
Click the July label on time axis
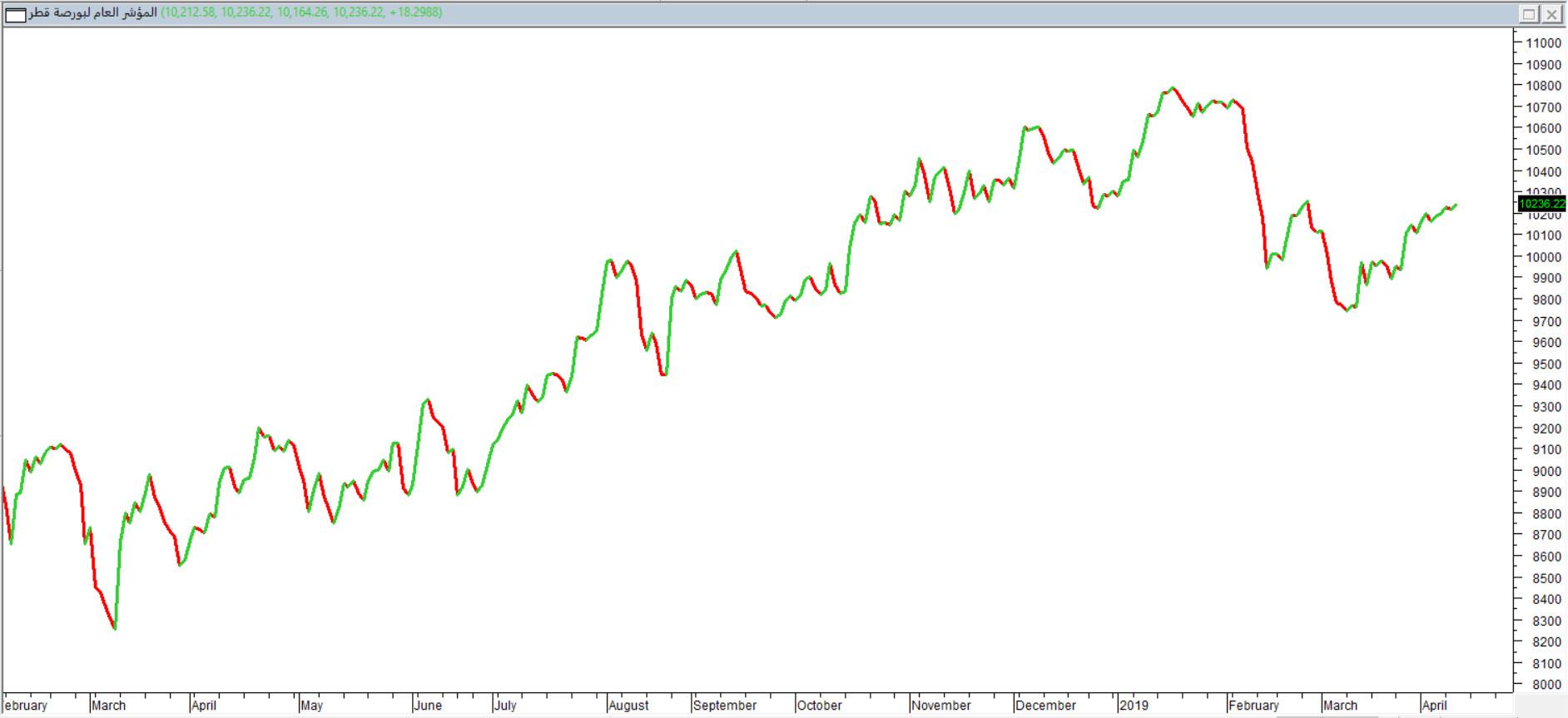(x=505, y=706)
